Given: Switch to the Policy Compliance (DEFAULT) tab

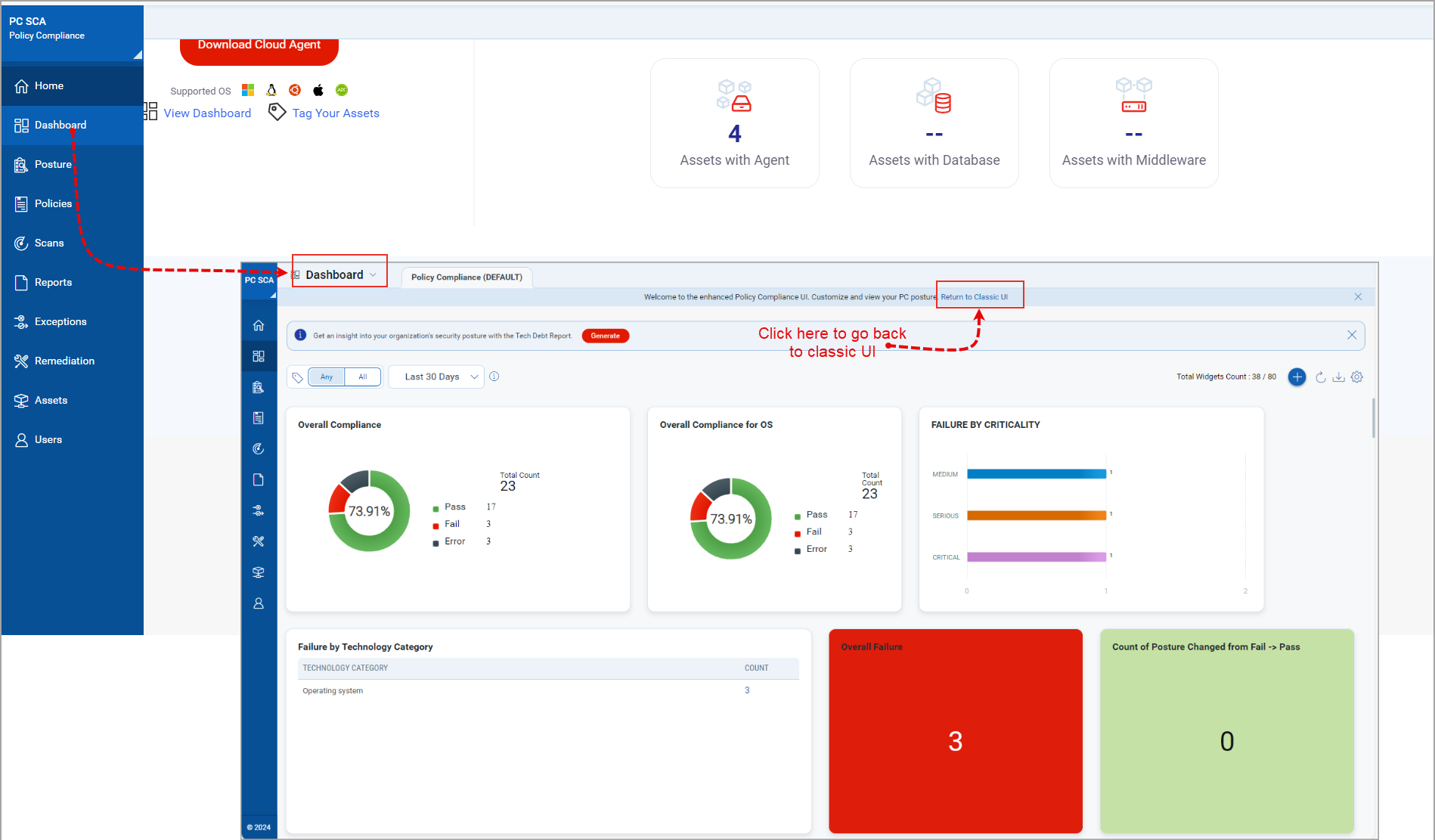Looking at the screenshot, I should (466, 277).
